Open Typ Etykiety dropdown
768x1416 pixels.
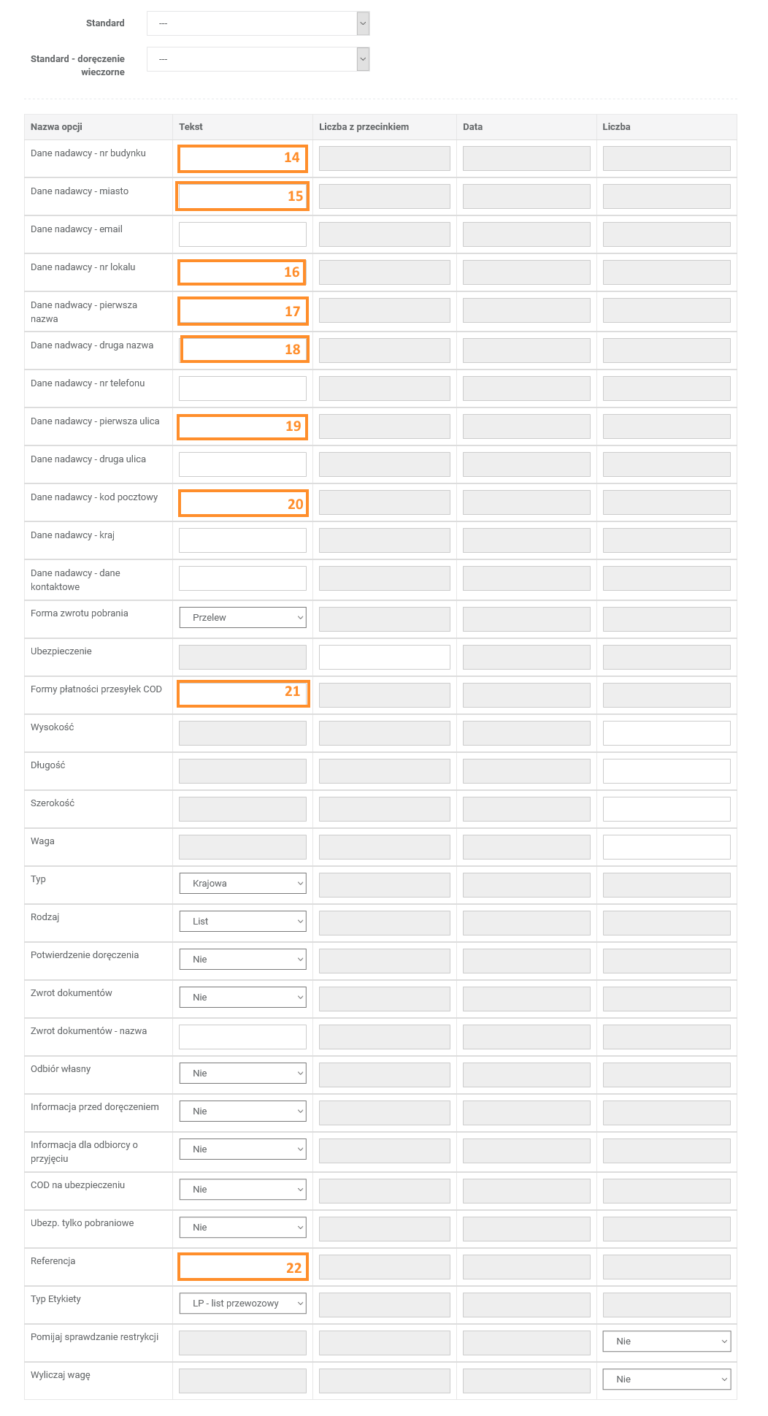(243, 1304)
